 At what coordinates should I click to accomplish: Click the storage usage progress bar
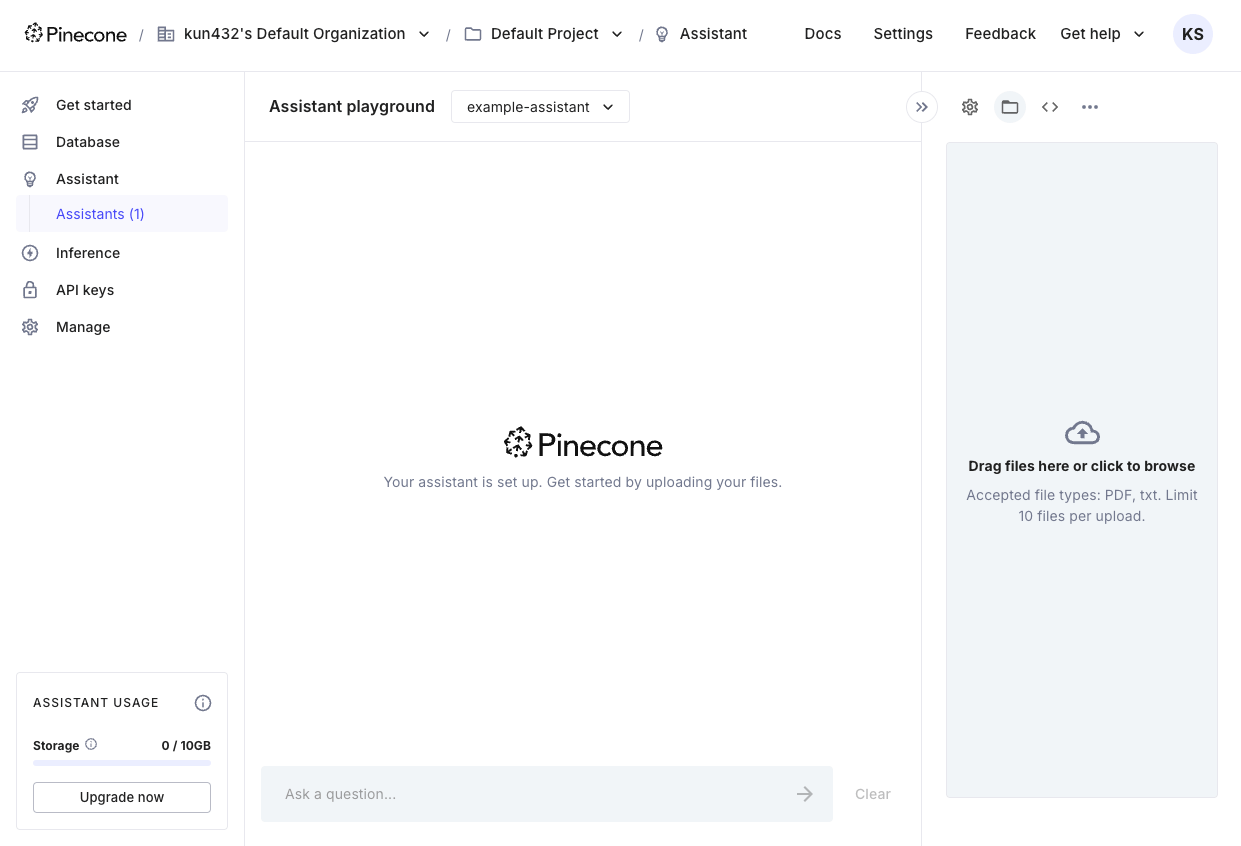pyautogui.click(x=122, y=763)
